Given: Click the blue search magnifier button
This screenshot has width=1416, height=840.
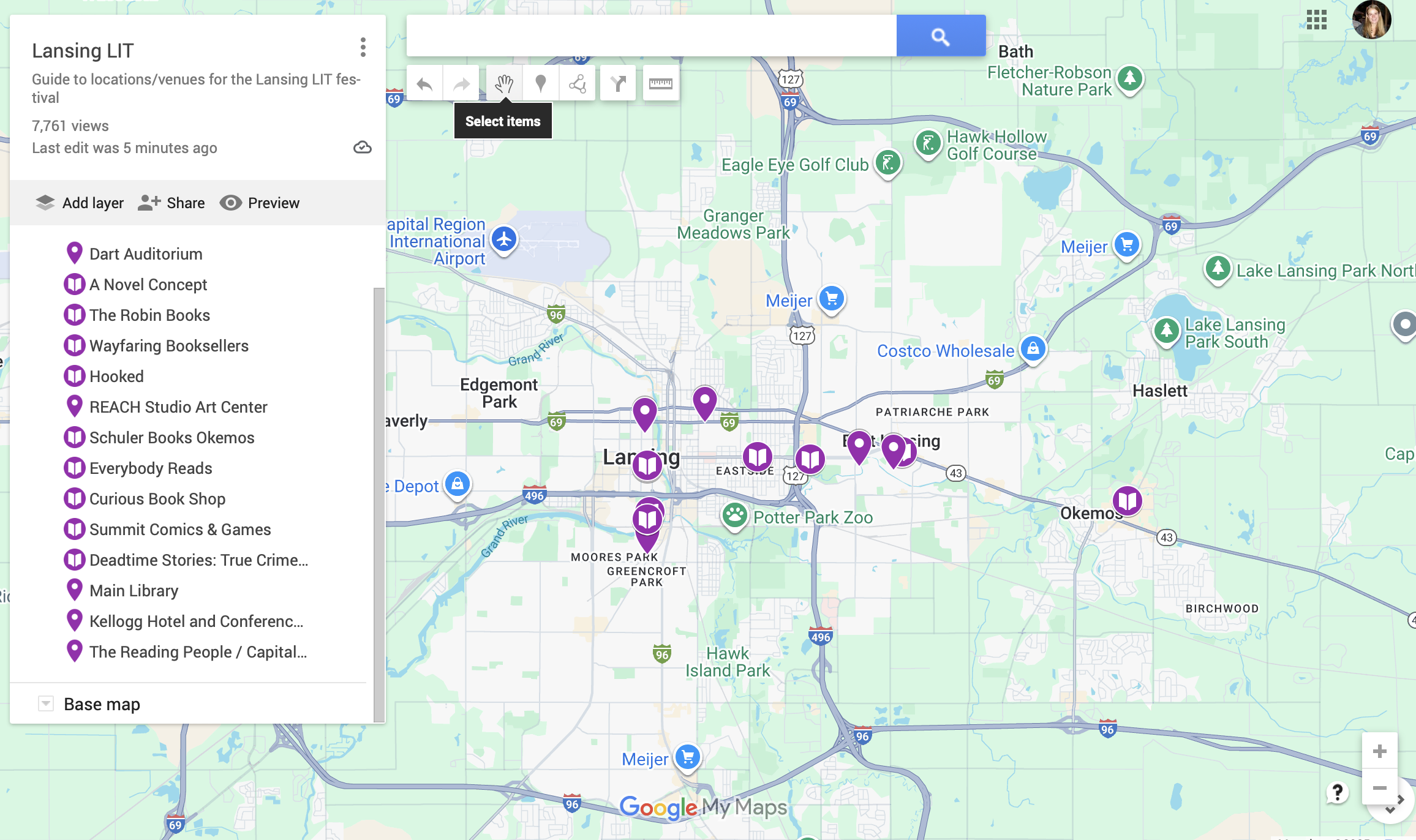Looking at the screenshot, I should click(x=940, y=37).
